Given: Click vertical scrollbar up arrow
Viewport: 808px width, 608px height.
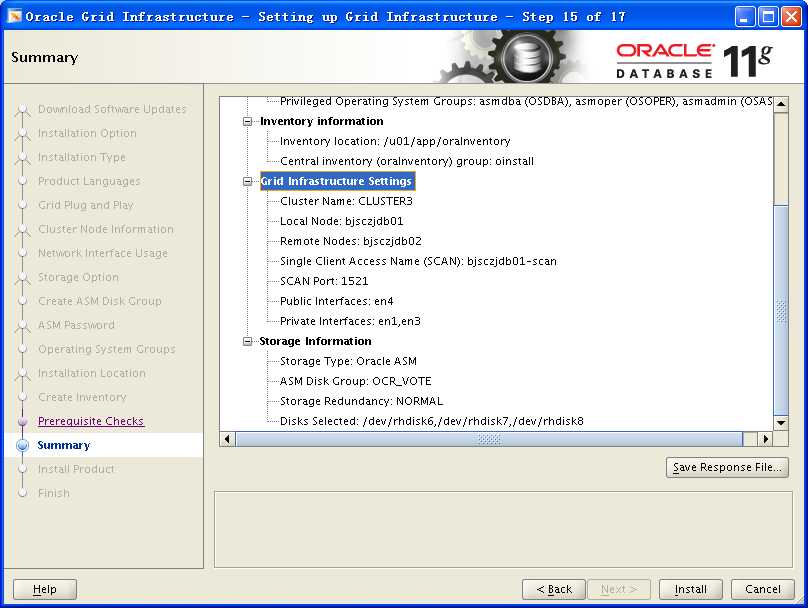Looking at the screenshot, I should (781, 104).
